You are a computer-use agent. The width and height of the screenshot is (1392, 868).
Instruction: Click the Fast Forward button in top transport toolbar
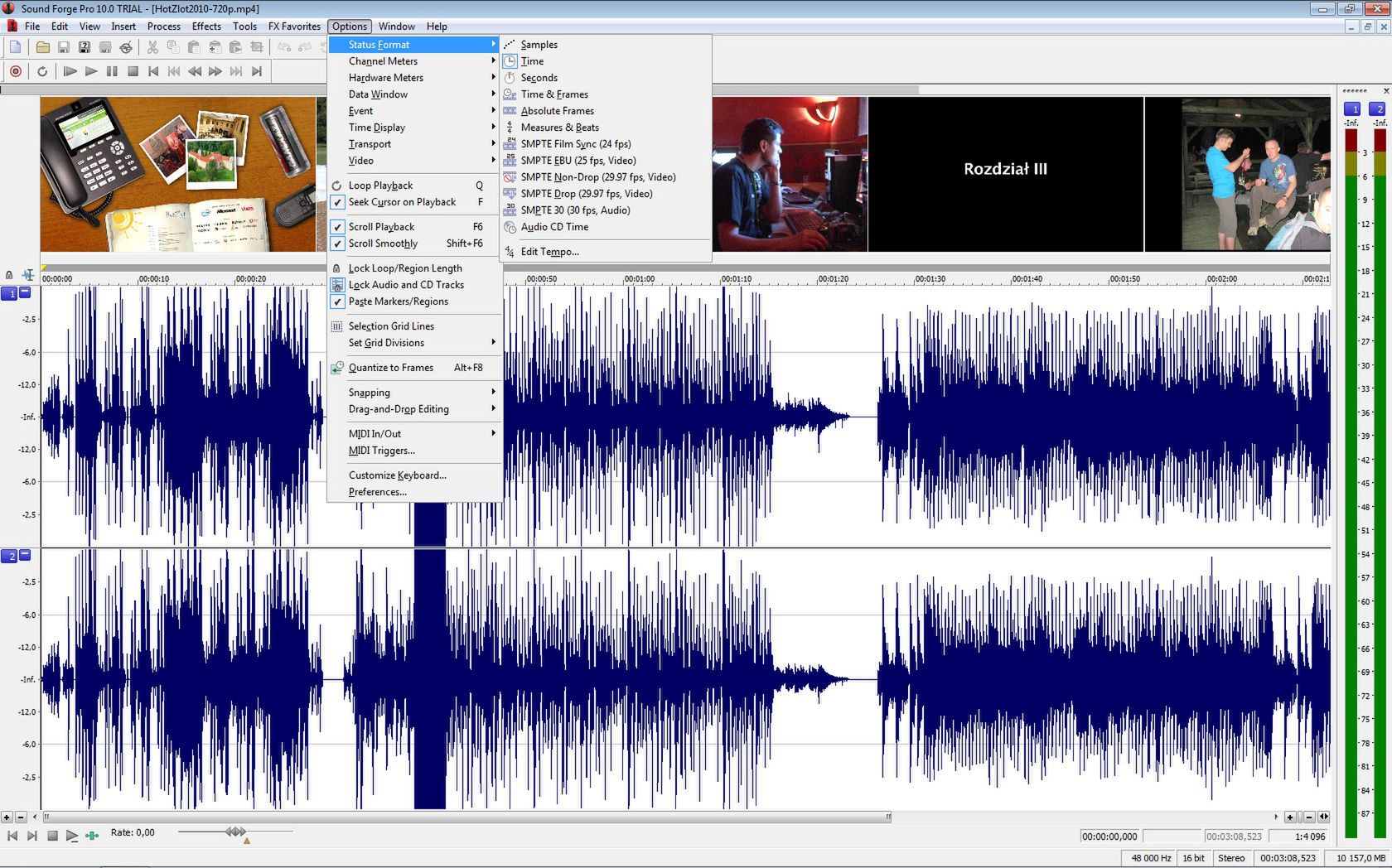pos(215,71)
